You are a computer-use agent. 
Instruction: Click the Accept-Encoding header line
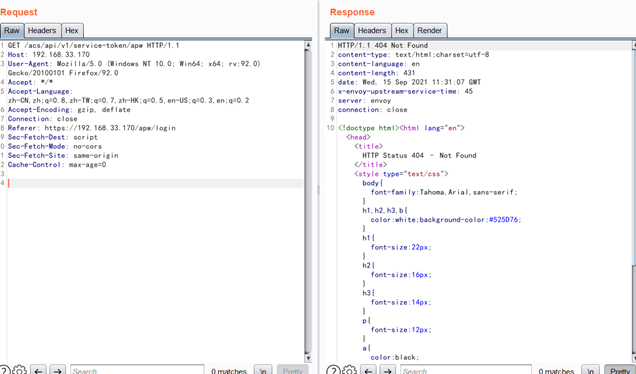(69, 110)
